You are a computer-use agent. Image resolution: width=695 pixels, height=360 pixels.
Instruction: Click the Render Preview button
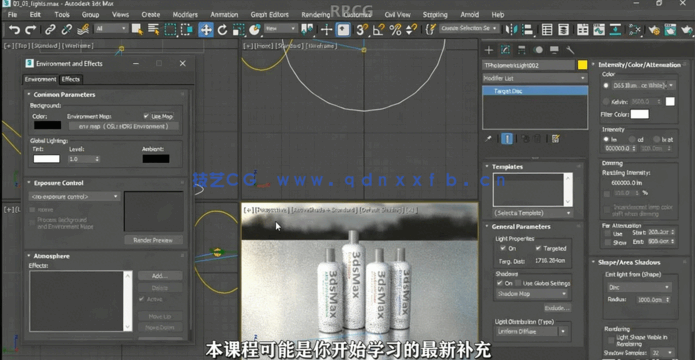pyautogui.click(x=153, y=240)
